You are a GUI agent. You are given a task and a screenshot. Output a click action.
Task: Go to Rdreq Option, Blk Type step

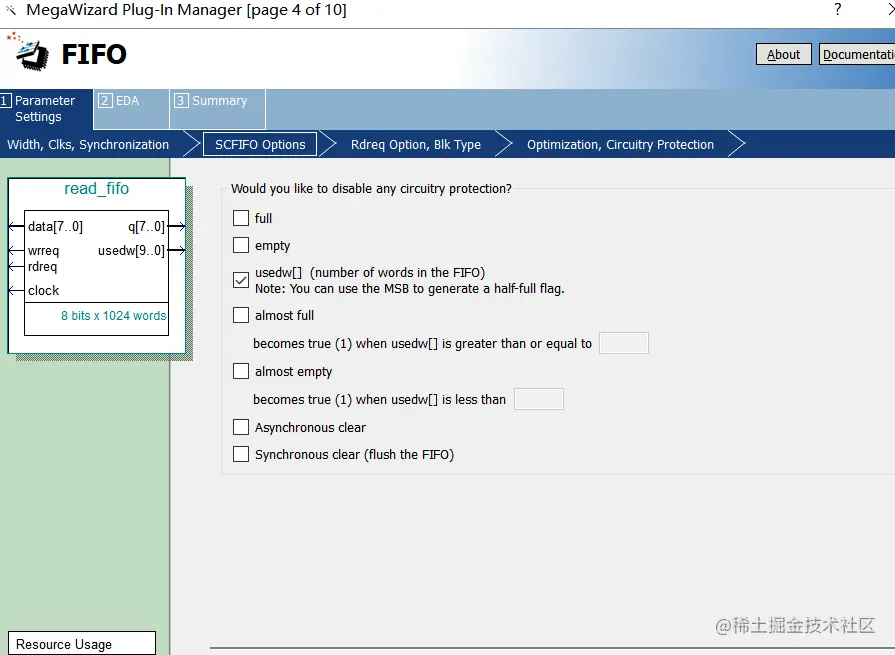click(x=416, y=144)
